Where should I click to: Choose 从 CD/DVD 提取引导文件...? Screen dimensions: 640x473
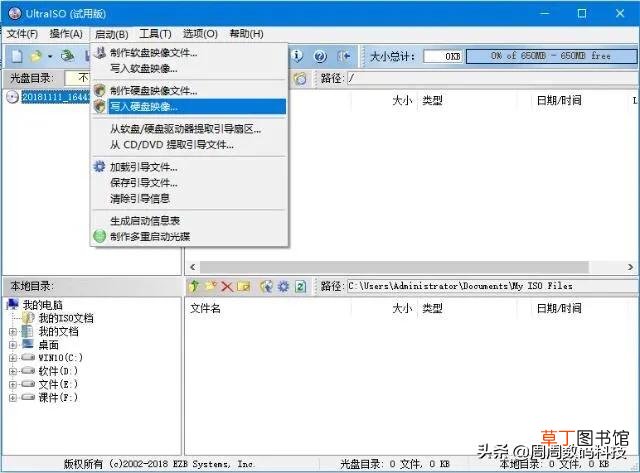189,145
